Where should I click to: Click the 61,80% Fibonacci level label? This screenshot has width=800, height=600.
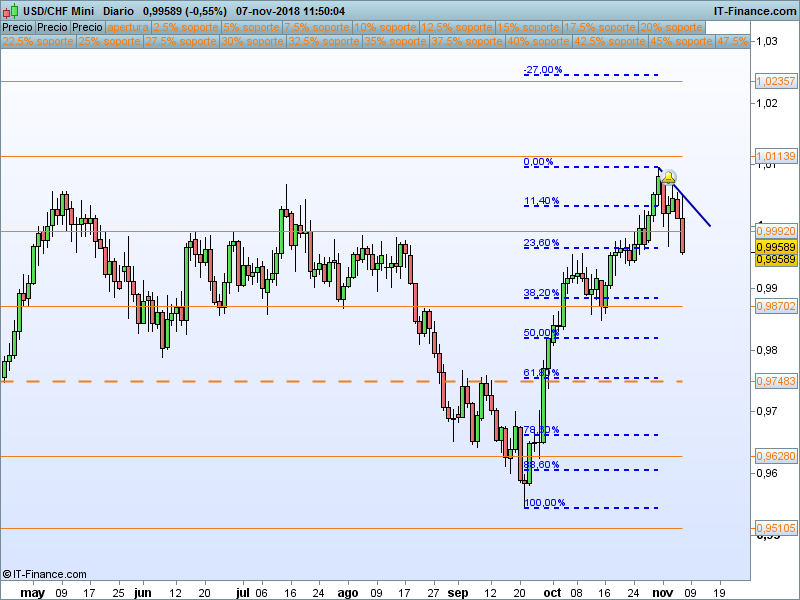(541, 373)
